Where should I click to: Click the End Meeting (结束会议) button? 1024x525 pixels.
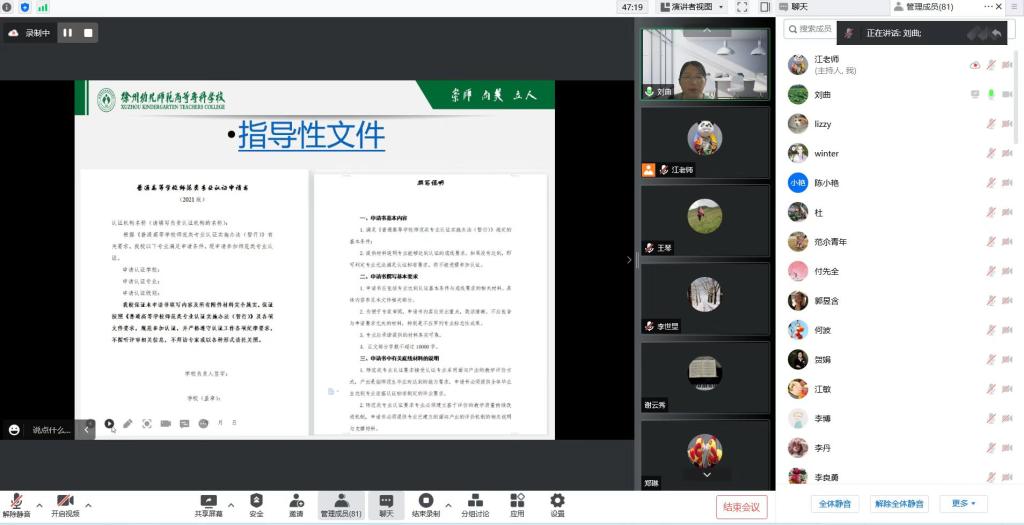click(x=741, y=507)
